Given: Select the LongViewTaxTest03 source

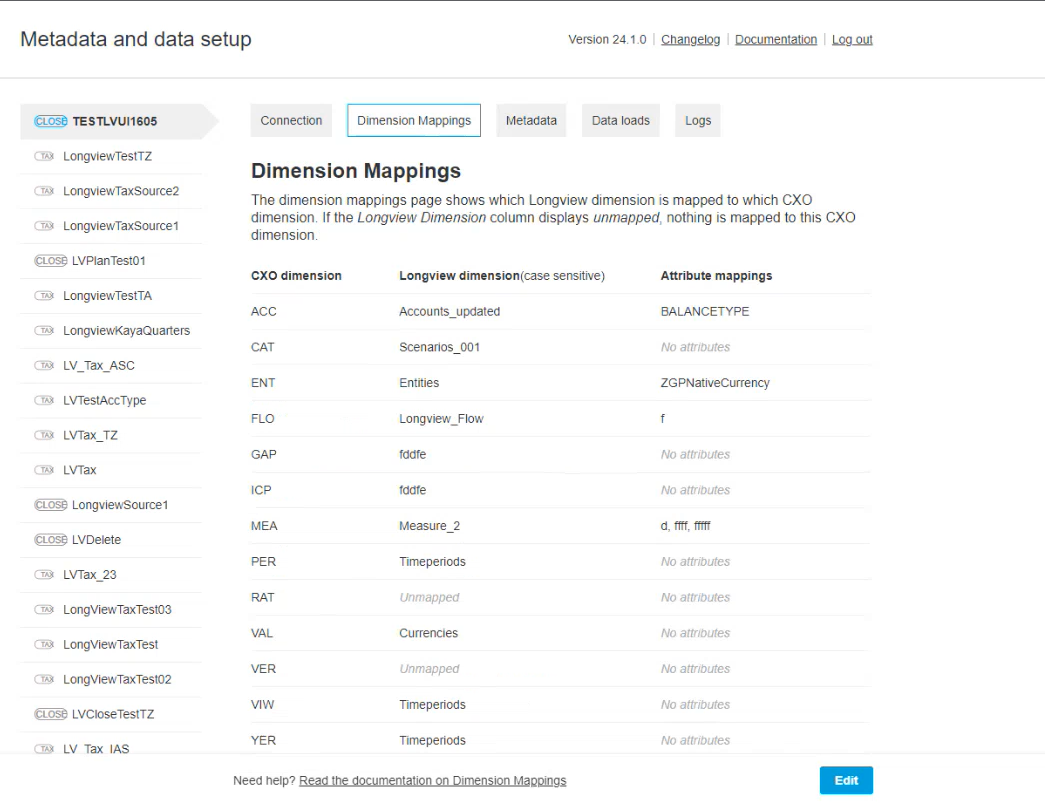Looking at the screenshot, I should pyautogui.click(x=117, y=610).
